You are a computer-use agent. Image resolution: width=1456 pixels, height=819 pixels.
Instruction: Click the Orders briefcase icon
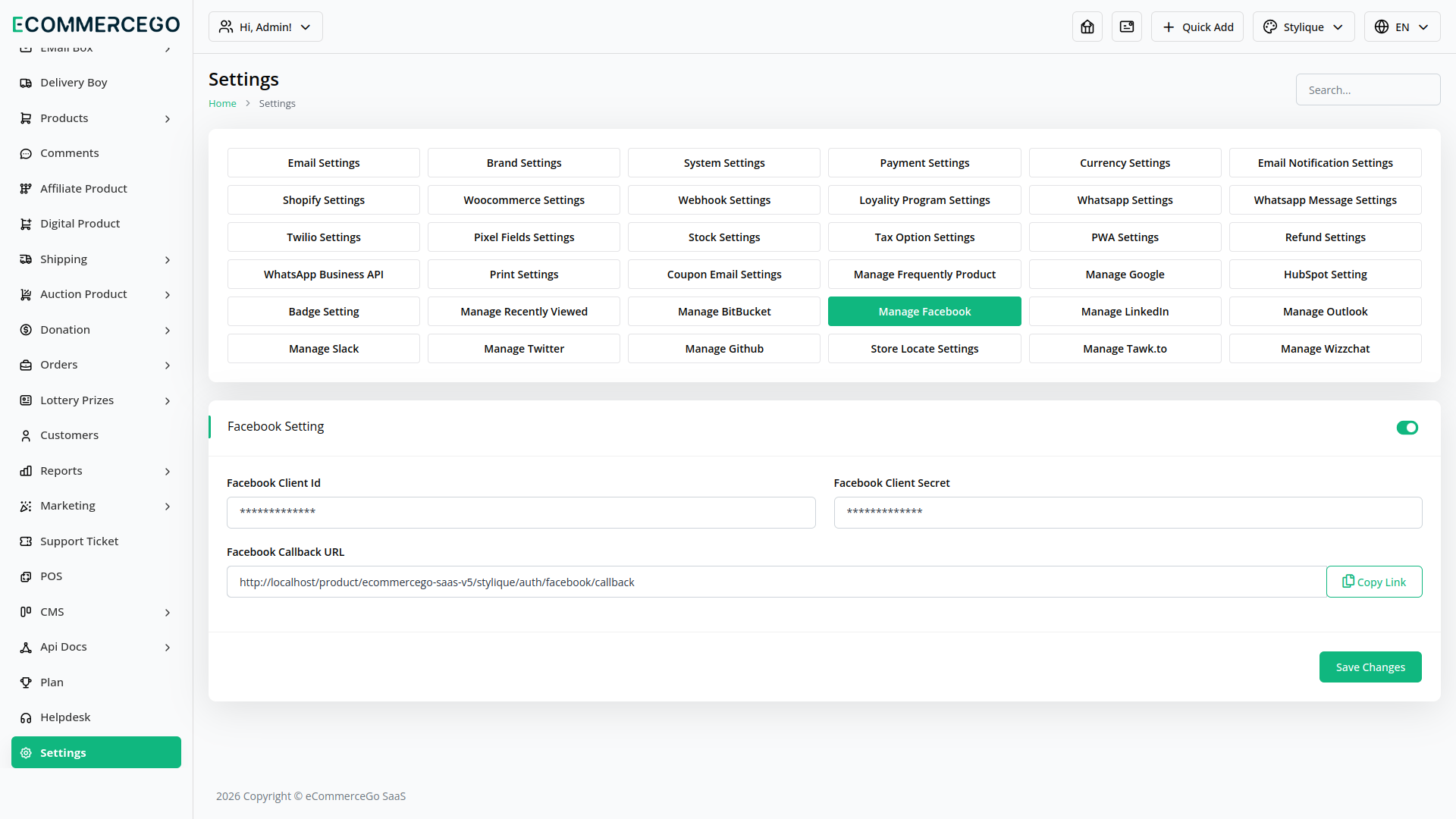[26, 365]
